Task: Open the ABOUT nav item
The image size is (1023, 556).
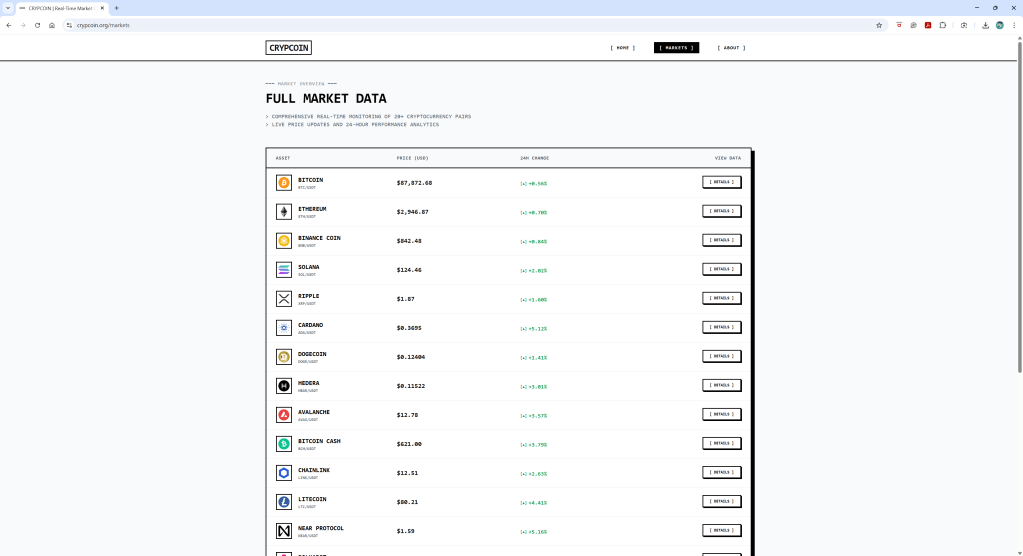Action: point(731,48)
